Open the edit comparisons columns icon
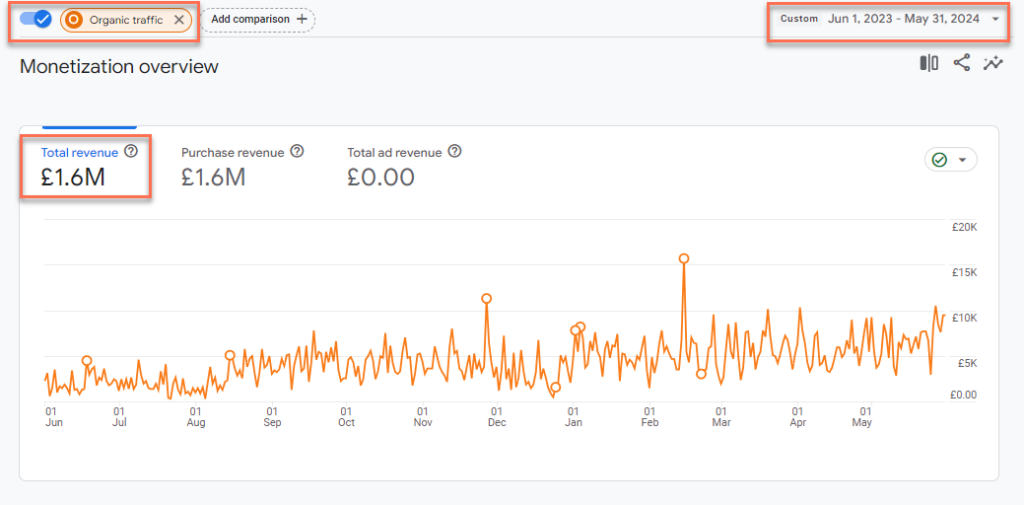This screenshot has height=505, width=1024. [929, 64]
